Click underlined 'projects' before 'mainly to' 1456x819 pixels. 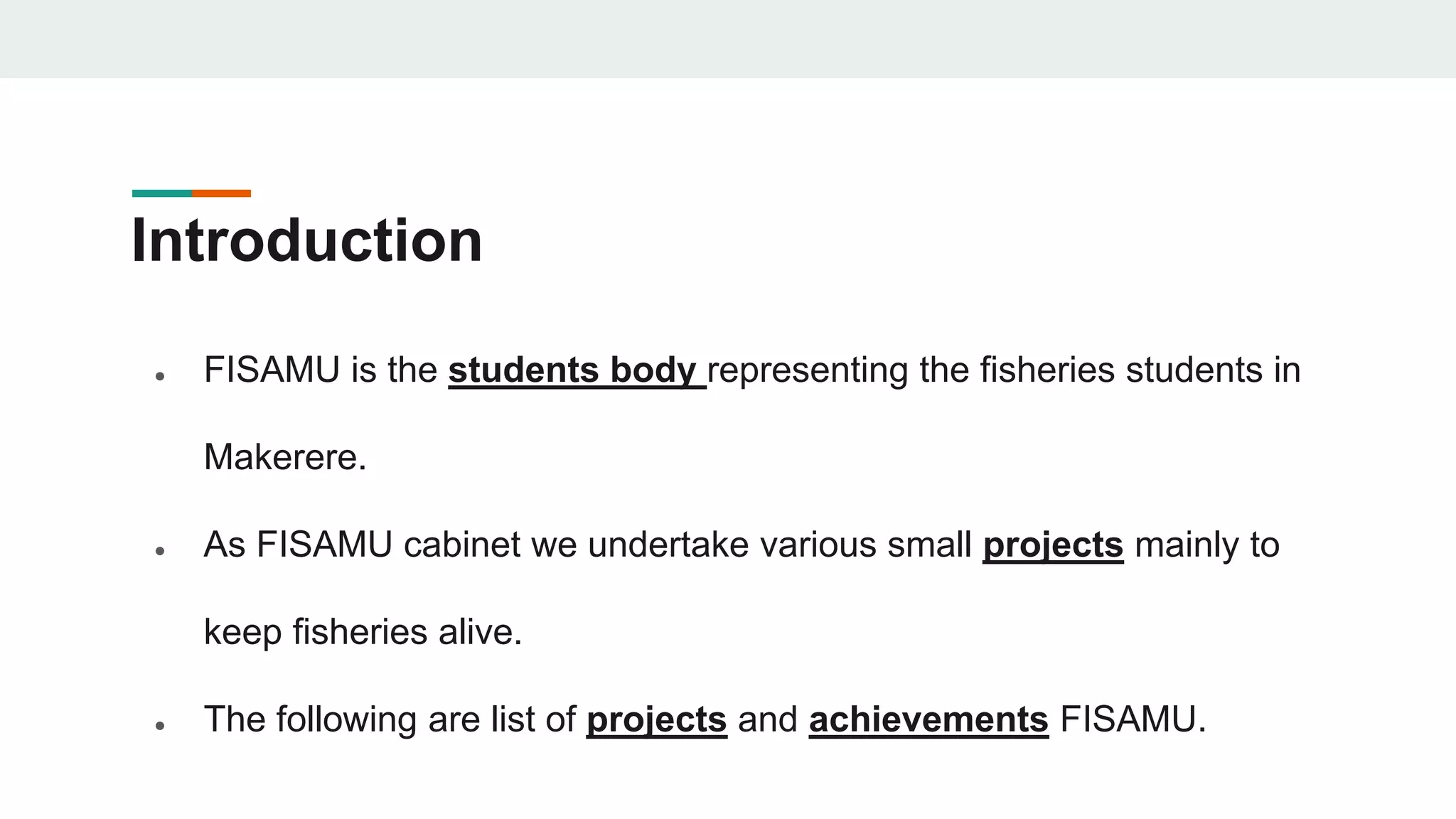1053,545
